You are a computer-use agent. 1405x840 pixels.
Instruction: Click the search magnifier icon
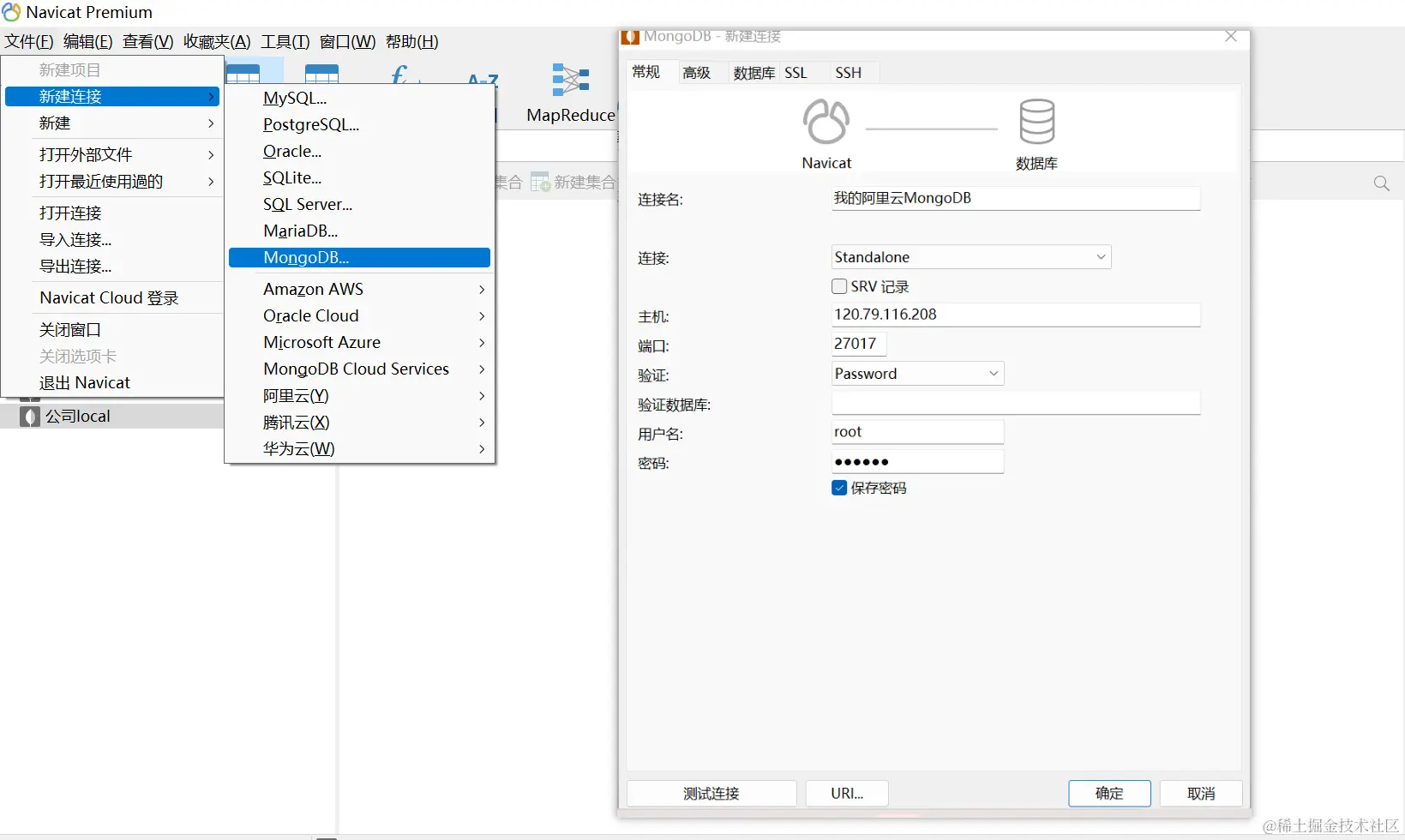[x=1381, y=183]
